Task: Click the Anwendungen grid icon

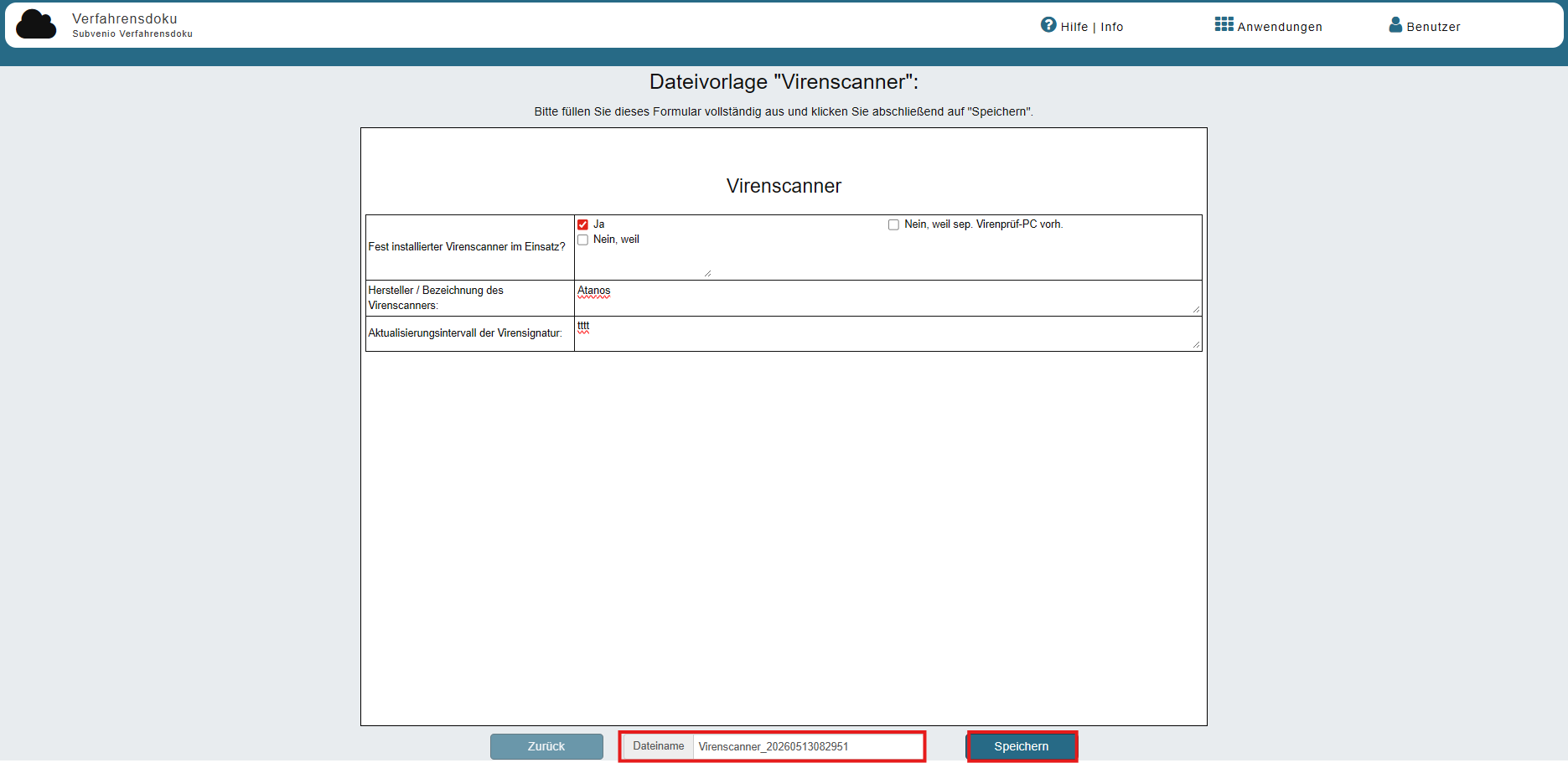Action: 1224,24
